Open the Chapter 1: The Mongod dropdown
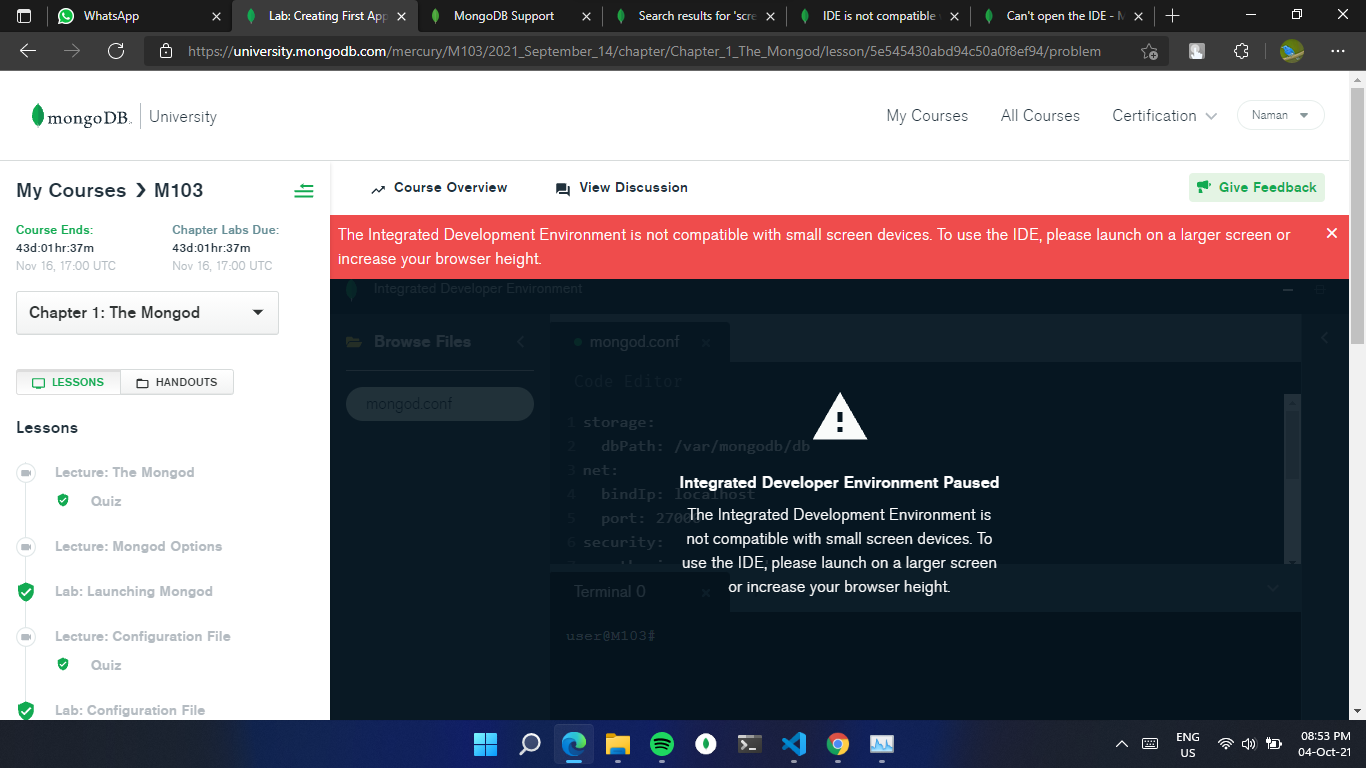The image size is (1366, 768). 146,312
